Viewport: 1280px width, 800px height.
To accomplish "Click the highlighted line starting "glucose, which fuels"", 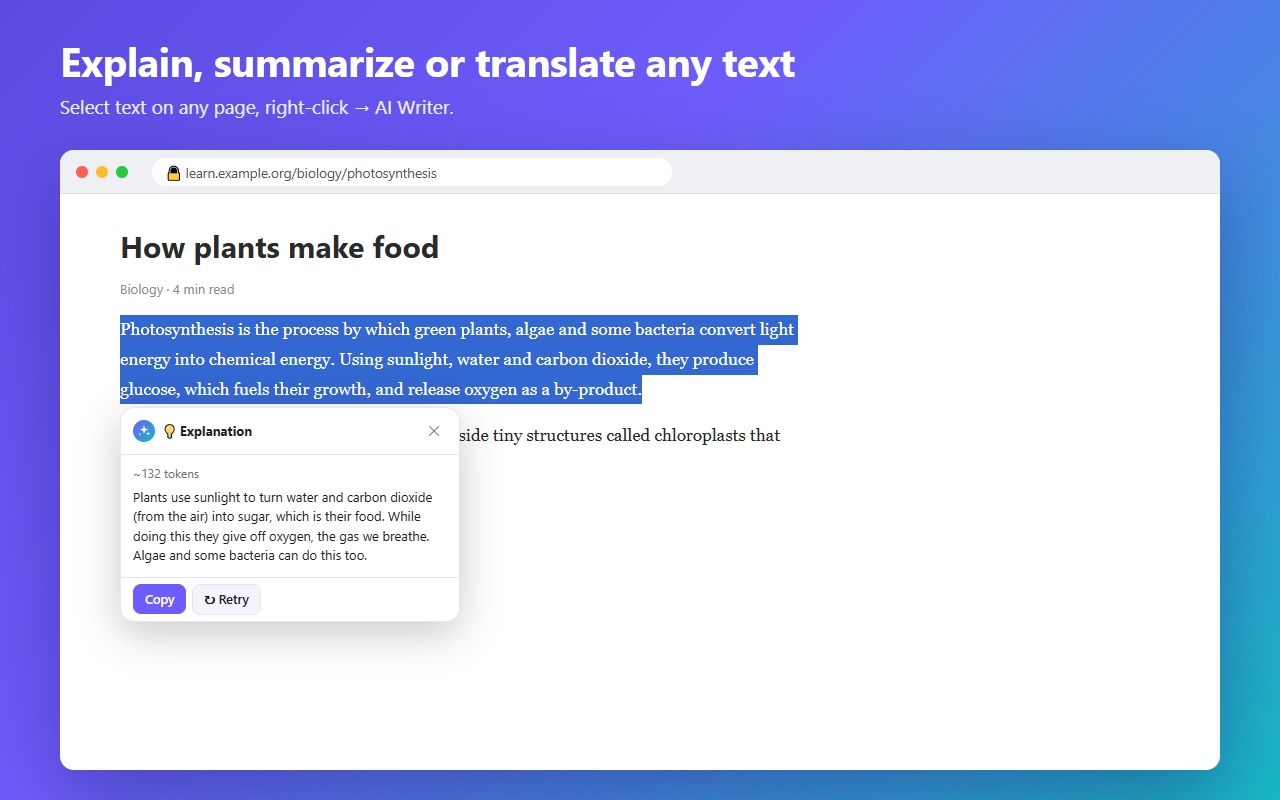I will [x=381, y=389].
